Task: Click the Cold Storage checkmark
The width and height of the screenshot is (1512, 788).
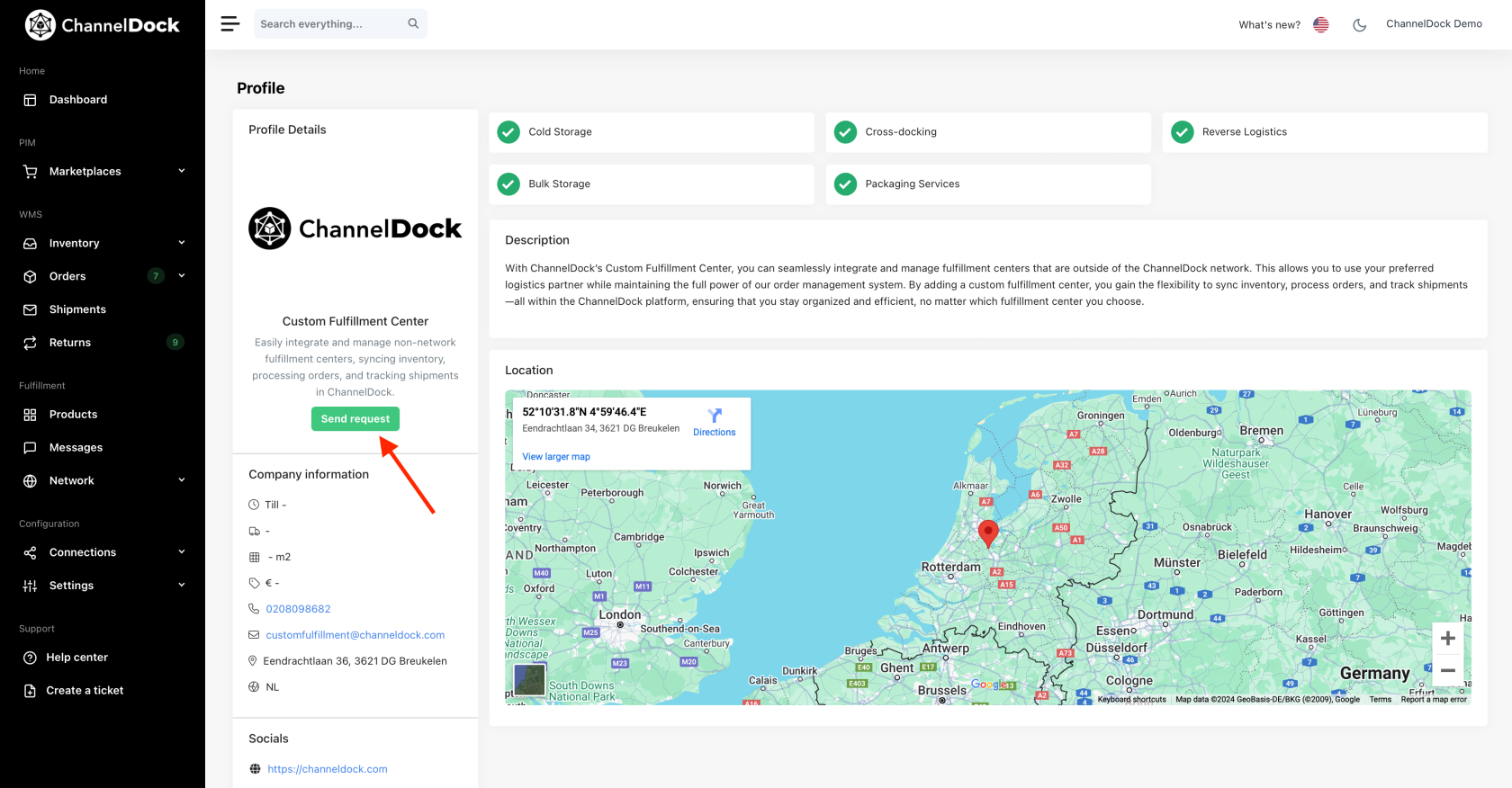Action: (508, 132)
